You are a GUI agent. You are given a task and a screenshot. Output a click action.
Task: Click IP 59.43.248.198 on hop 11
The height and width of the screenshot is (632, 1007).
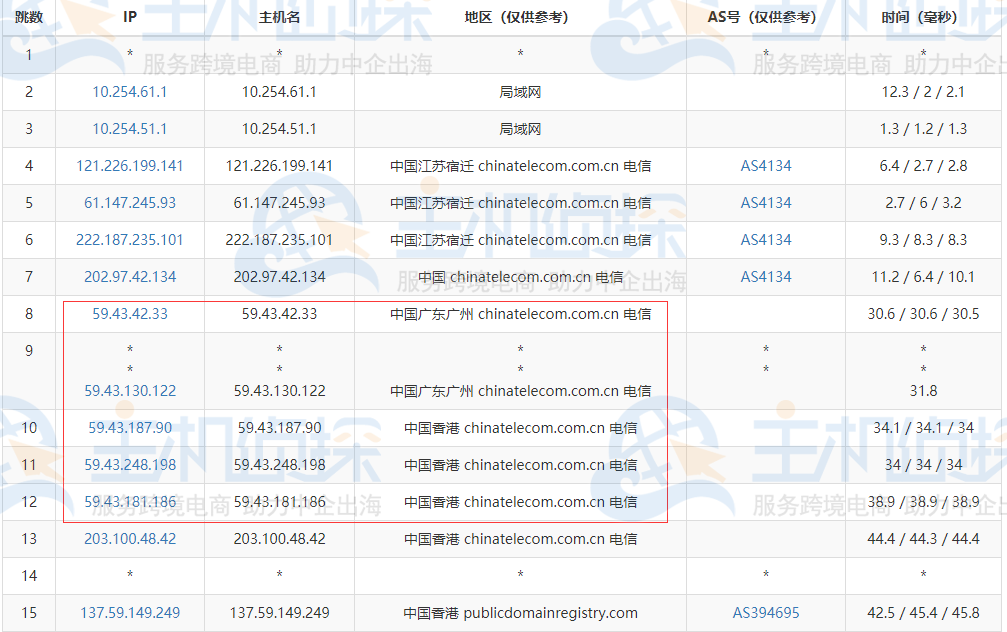[129, 464]
